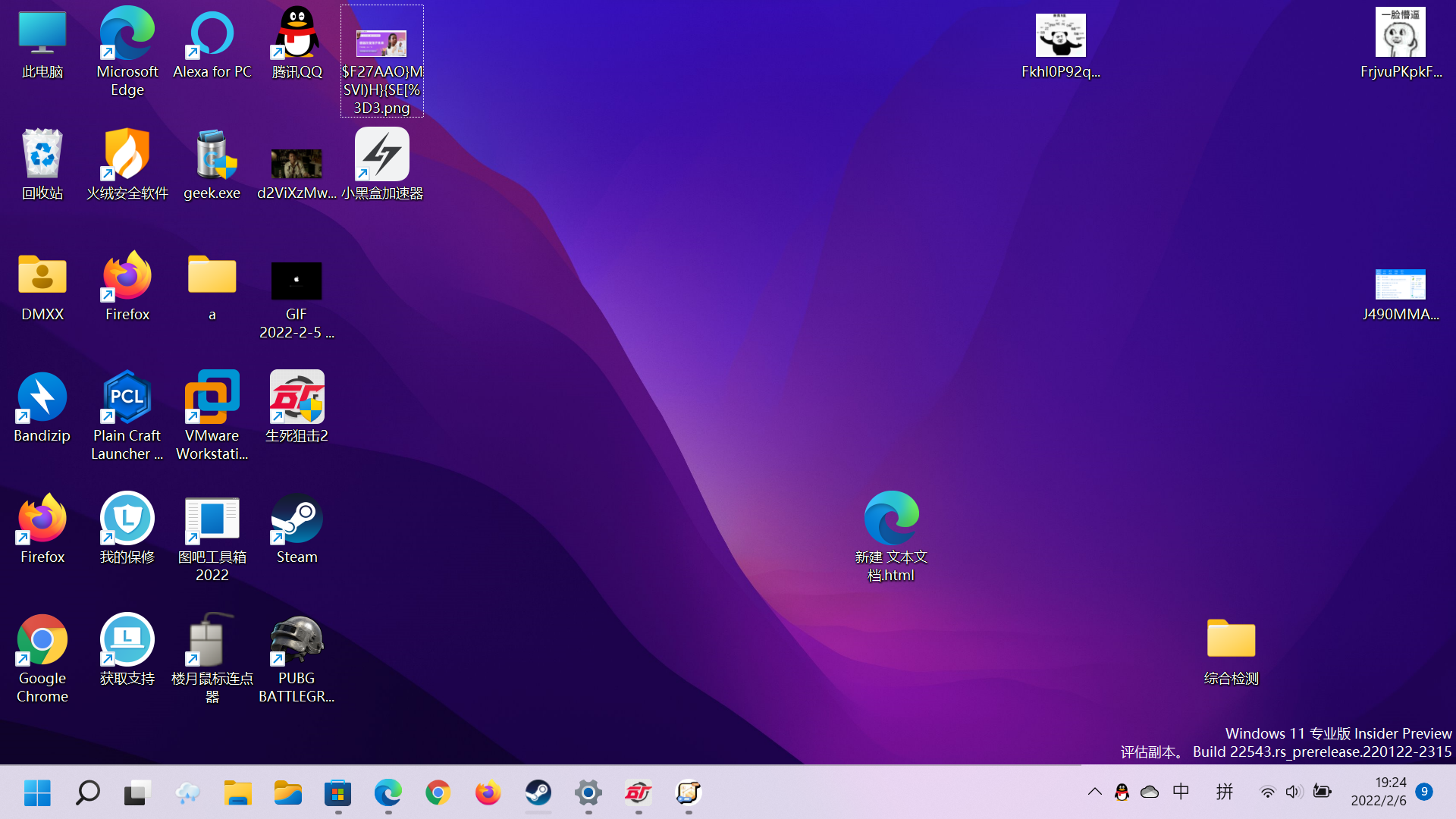Select the 楼月鼠标连点器 shortcut

click(x=212, y=659)
